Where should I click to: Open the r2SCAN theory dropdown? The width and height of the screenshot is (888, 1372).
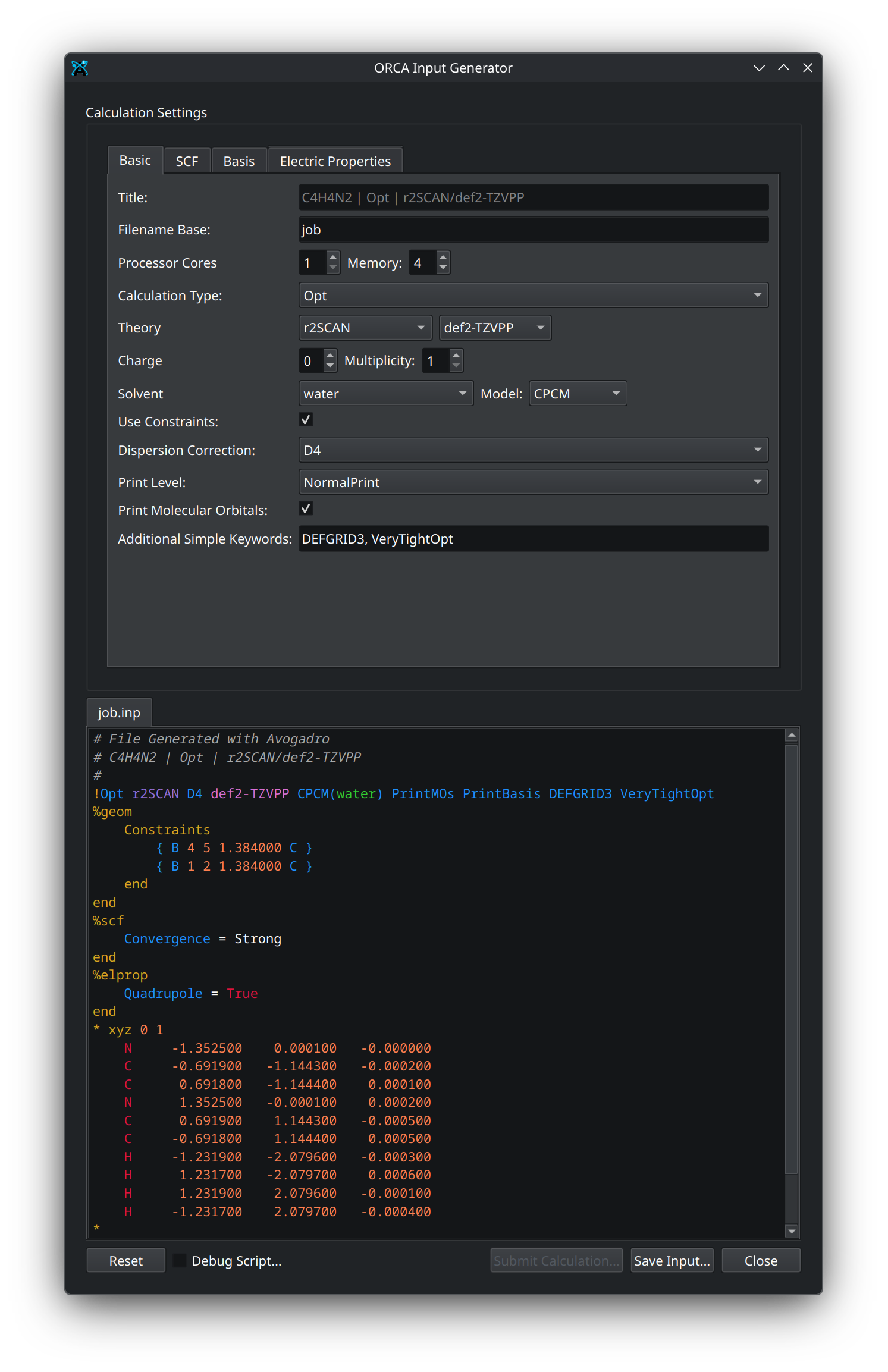point(365,328)
